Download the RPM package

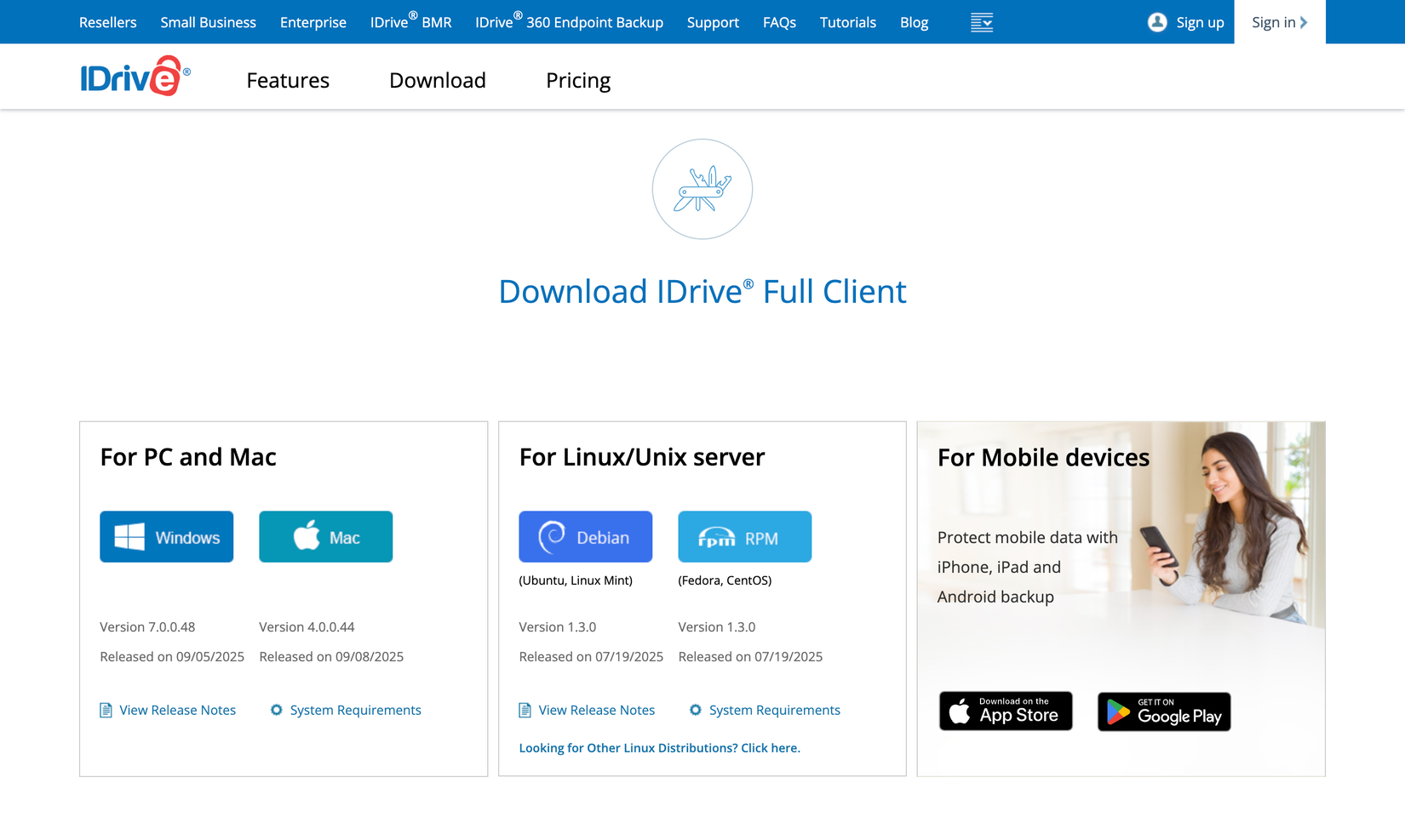(x=745, y=537)
